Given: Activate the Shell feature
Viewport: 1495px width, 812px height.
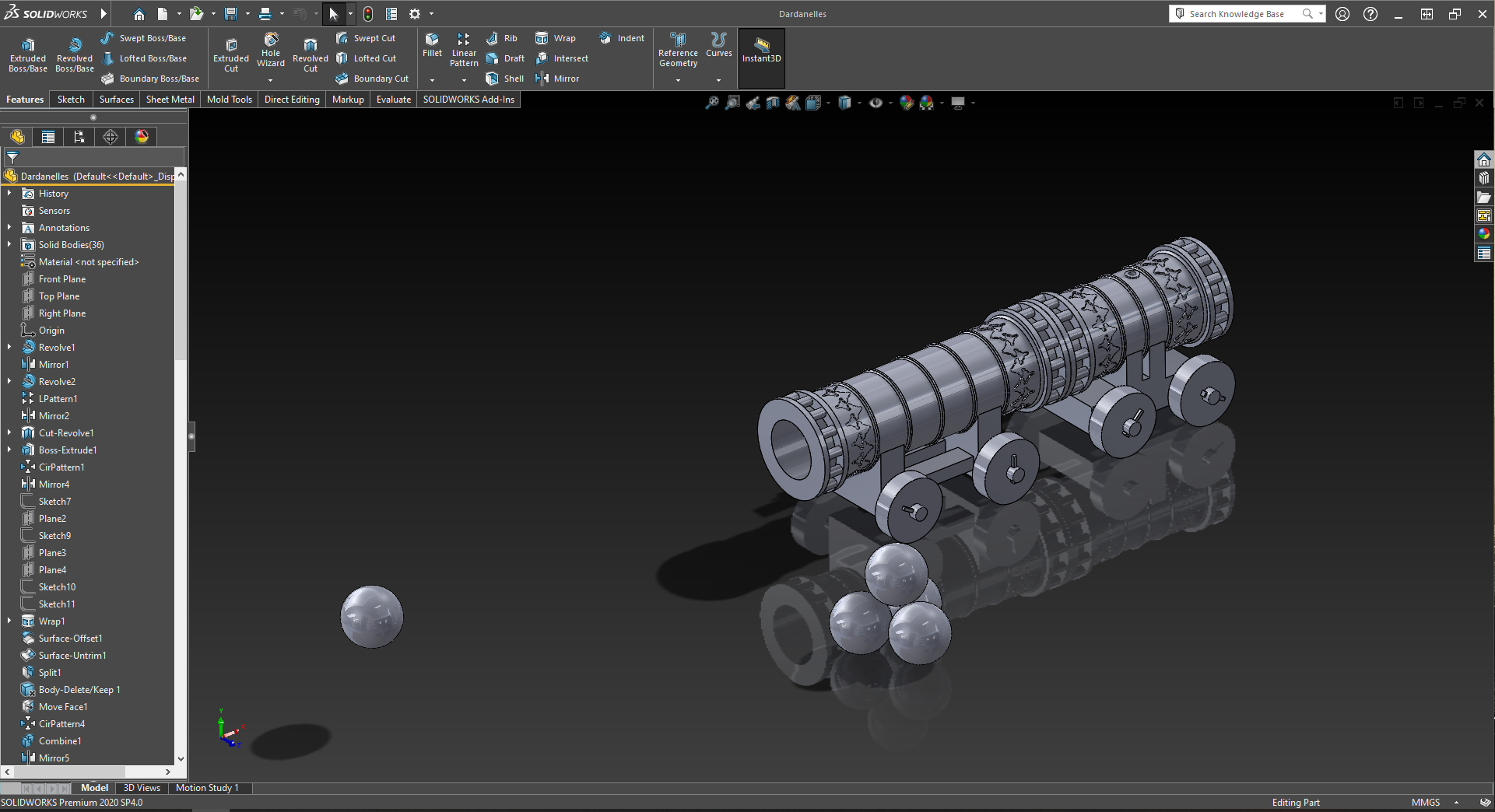Looking at the screenshot, I should point(504,79).
